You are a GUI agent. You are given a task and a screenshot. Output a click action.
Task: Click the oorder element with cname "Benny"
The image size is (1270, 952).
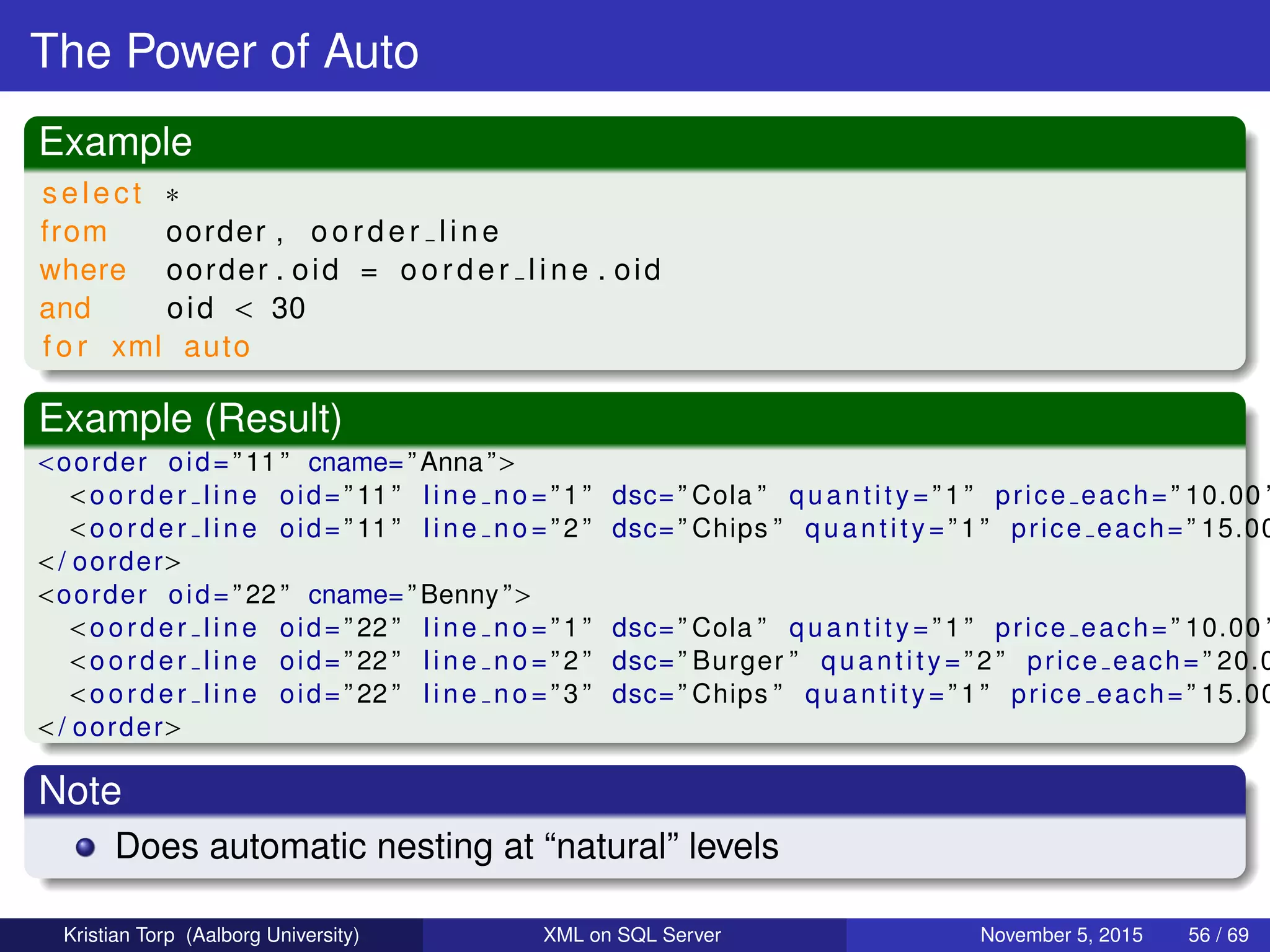tap(284, 595)
